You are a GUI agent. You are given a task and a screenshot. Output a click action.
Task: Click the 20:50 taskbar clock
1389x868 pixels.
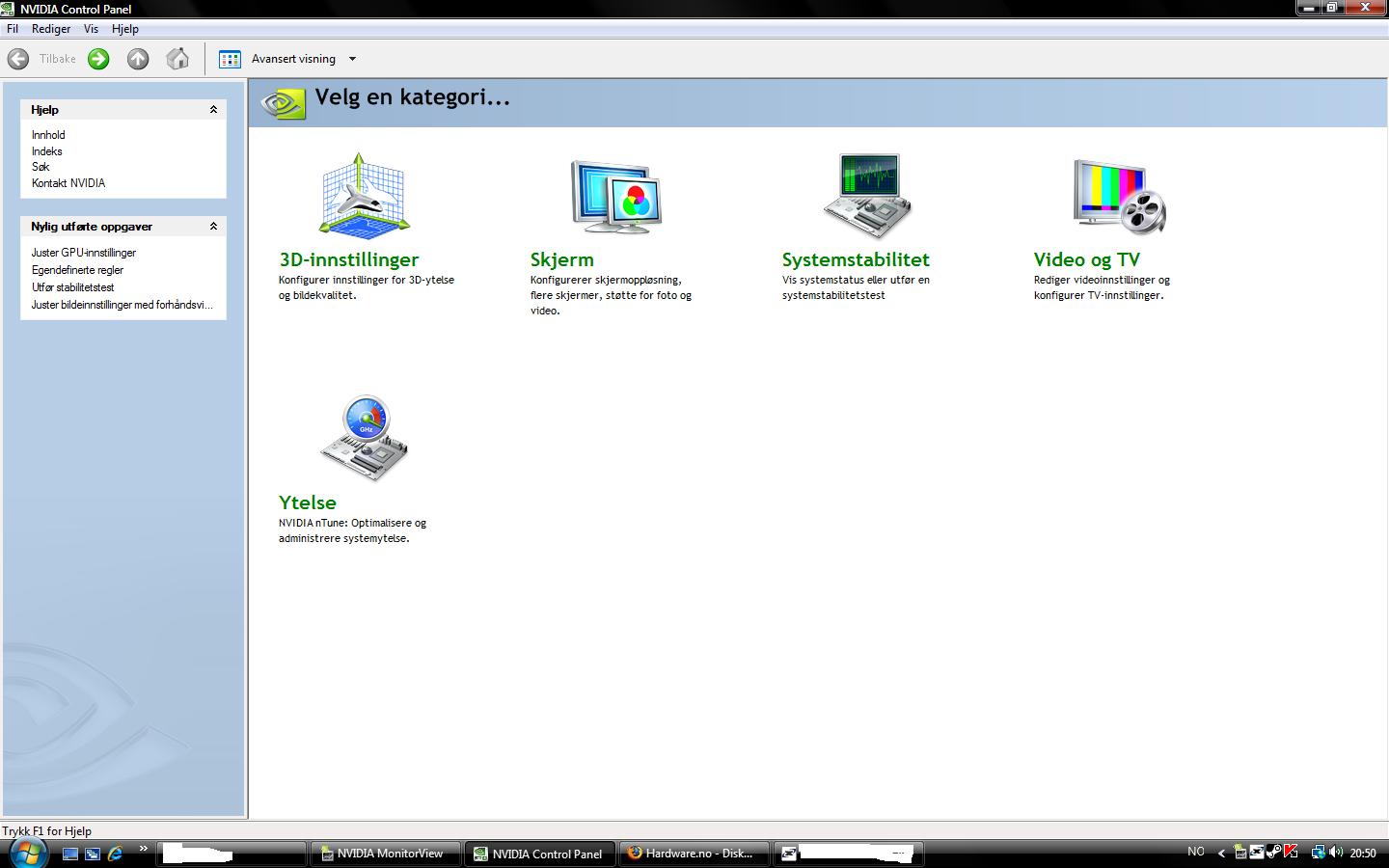point(1363,854)
